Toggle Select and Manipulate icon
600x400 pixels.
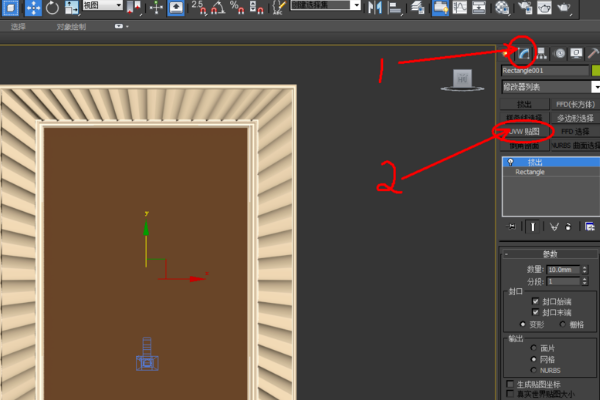157,7
